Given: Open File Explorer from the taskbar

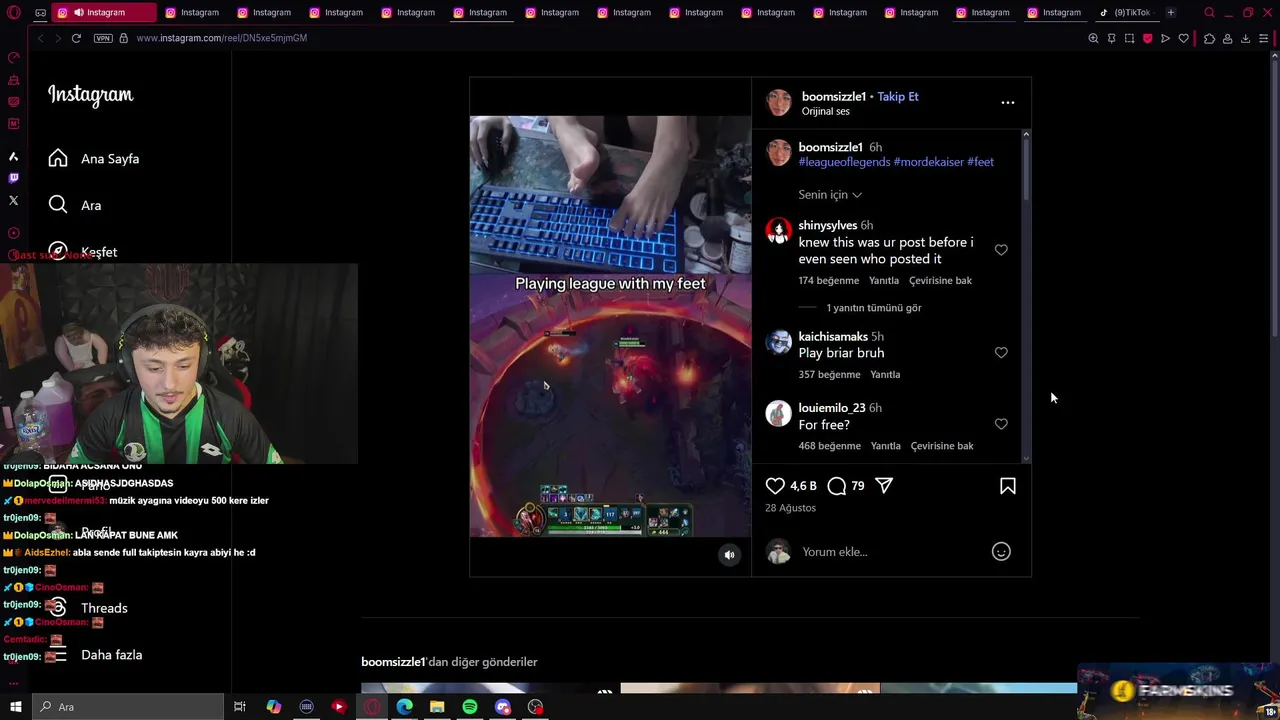Looking at the screenshot, I should [x=437, y=707].
